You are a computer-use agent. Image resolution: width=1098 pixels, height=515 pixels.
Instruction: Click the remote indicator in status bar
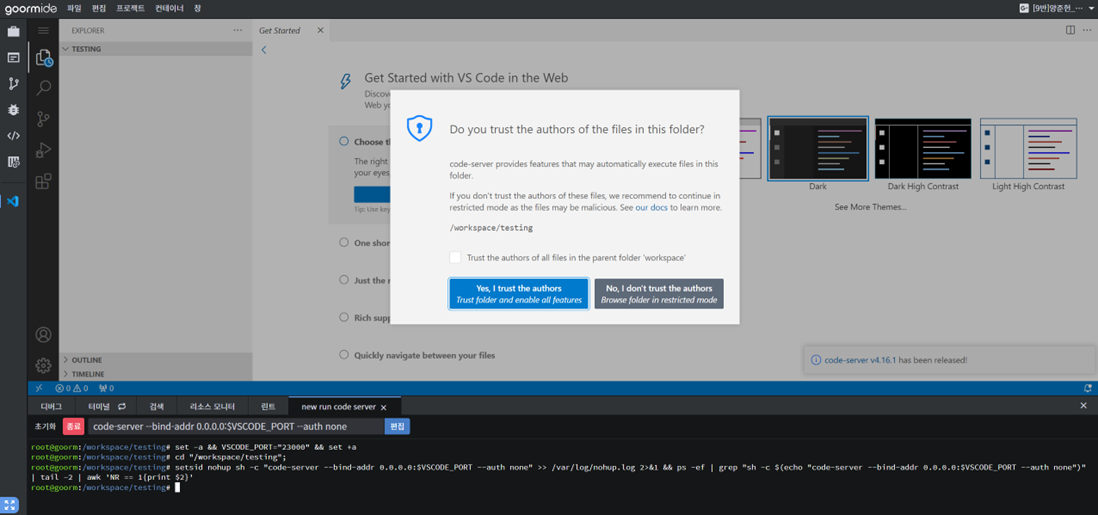[39, 387]
